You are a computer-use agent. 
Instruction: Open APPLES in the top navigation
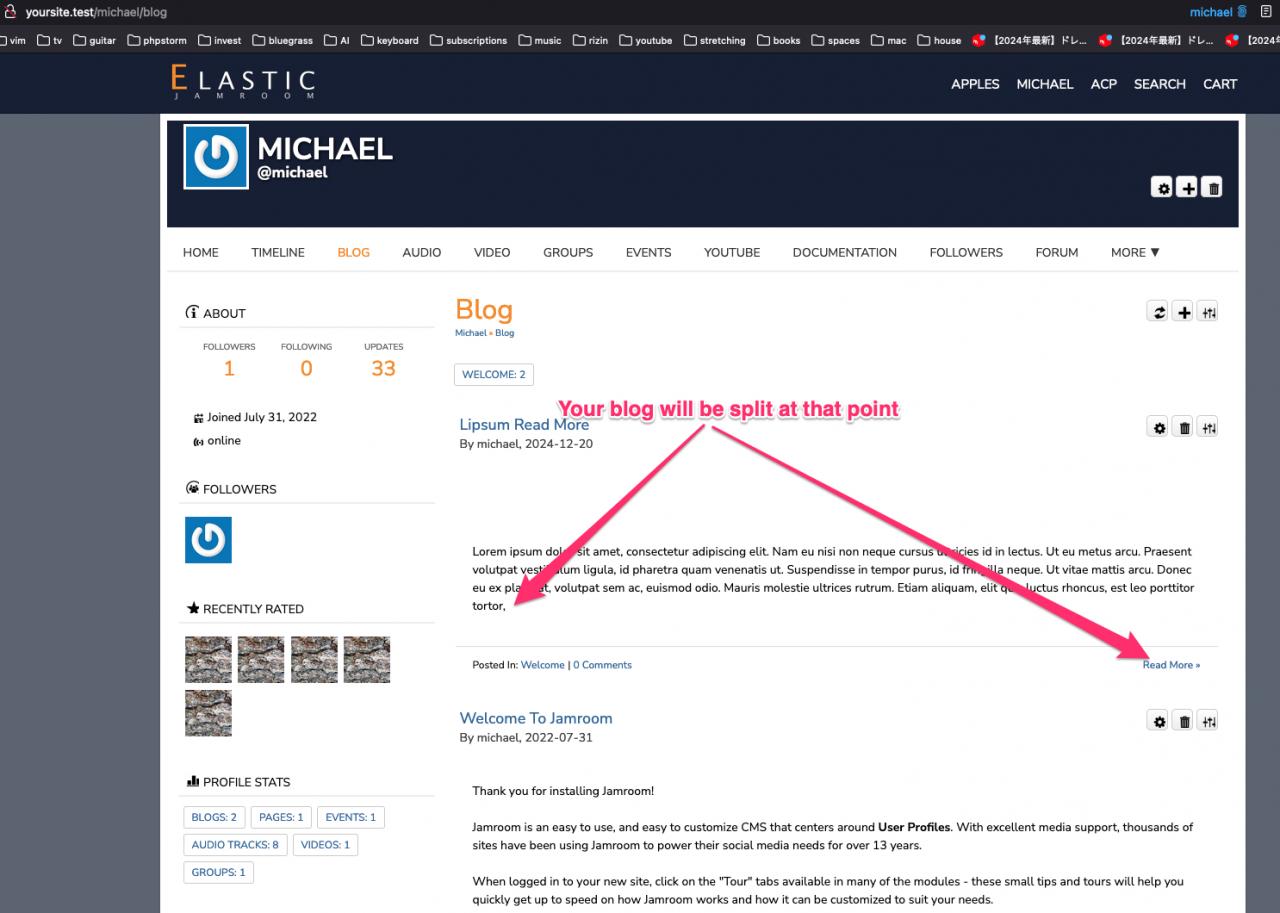(975, 84)
